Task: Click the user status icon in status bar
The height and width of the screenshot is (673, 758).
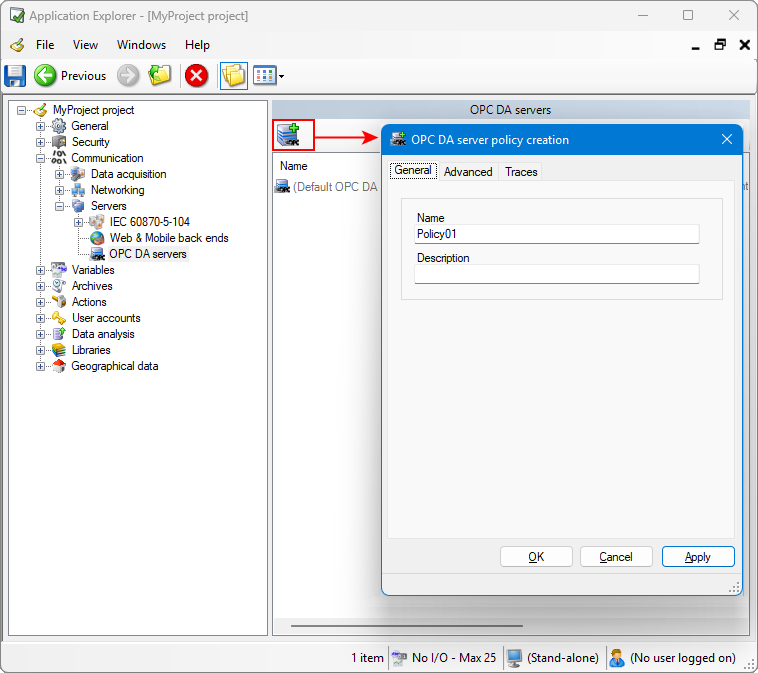Action: [617, 658]
